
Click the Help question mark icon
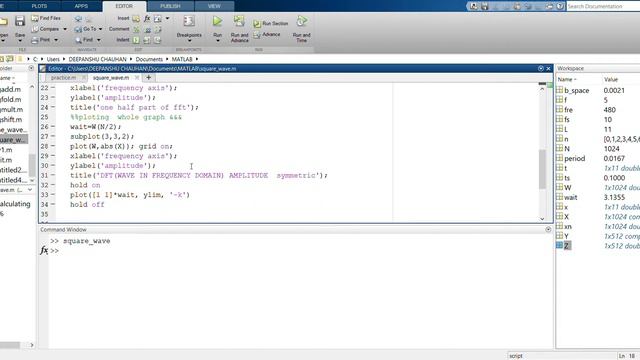pyautogui.click(x=560, y=6)
